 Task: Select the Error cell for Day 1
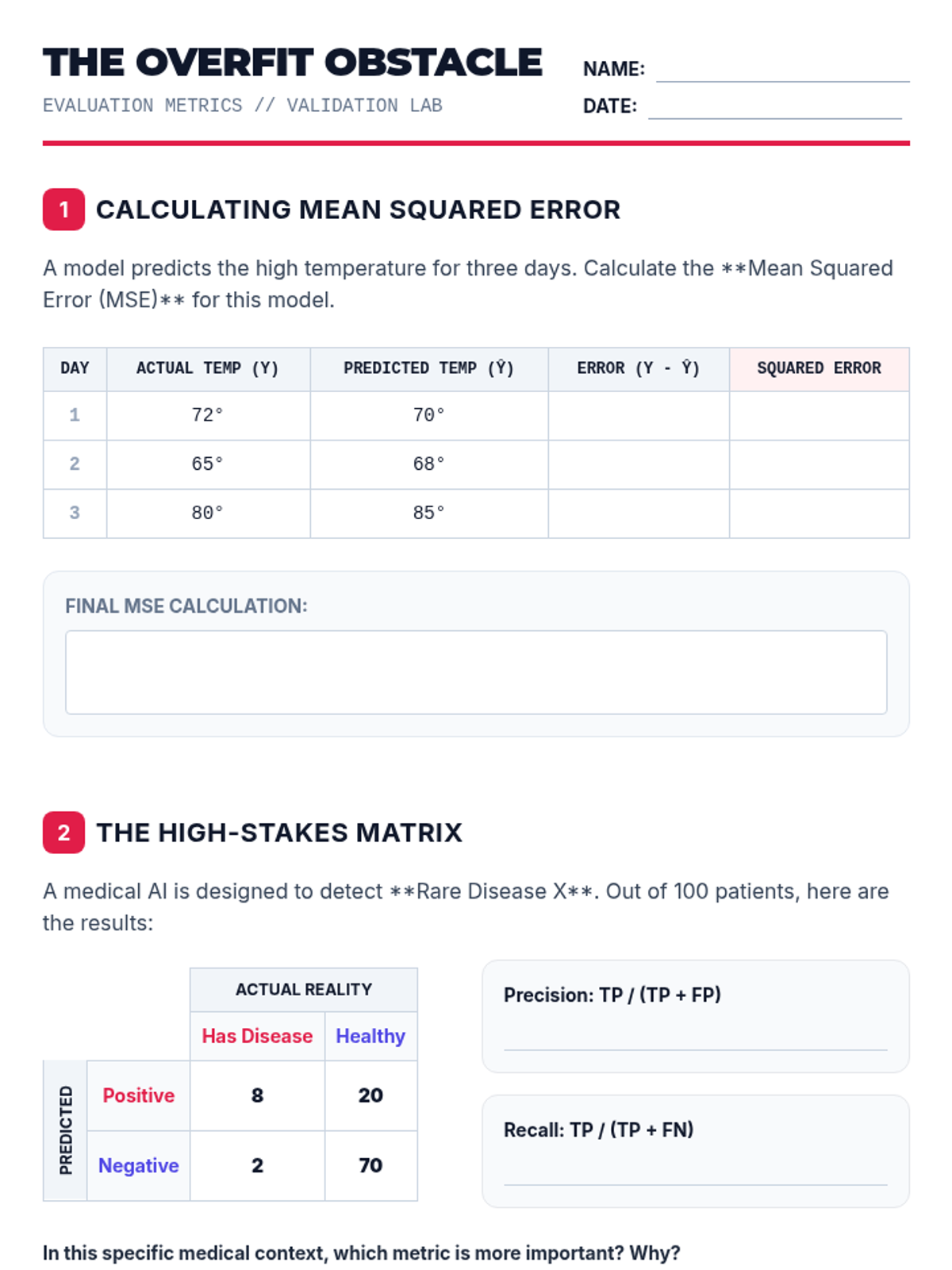pos(639,416)
